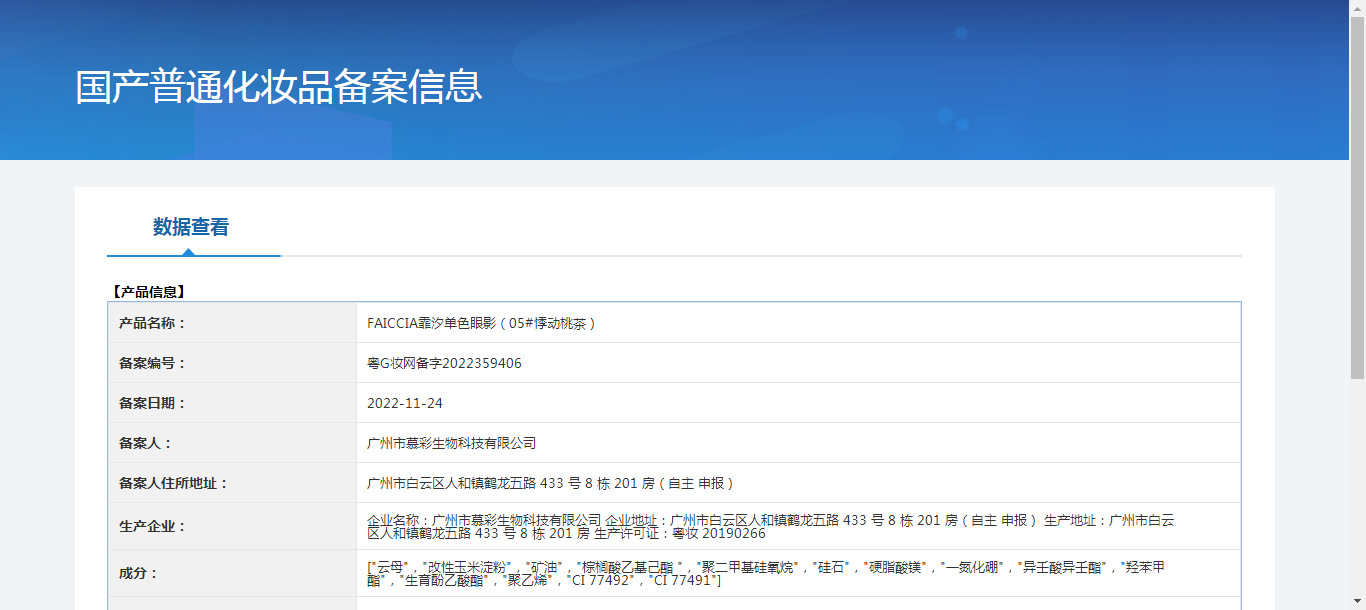Click the 备案编号 label cell
The width and height of the screenshot is (1366, 610).
232,363
